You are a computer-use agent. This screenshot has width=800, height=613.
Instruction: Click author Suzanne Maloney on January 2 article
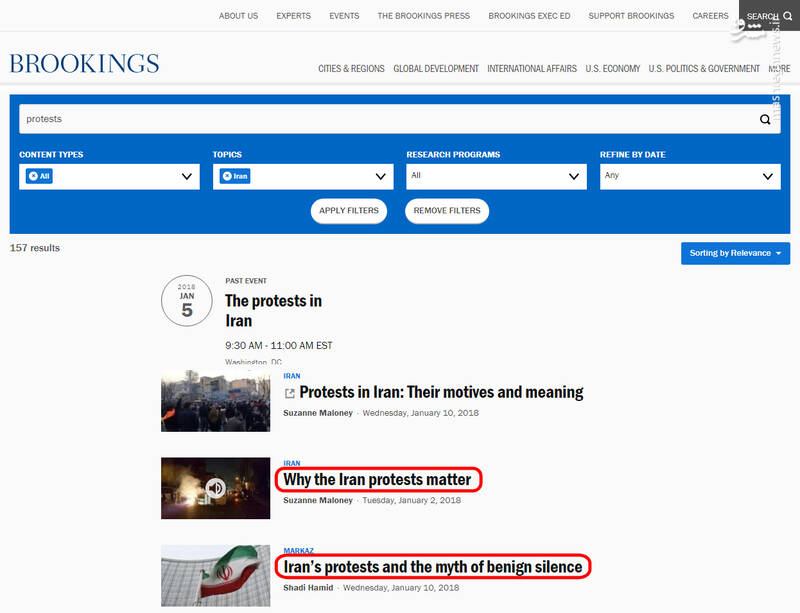(318, 500)
